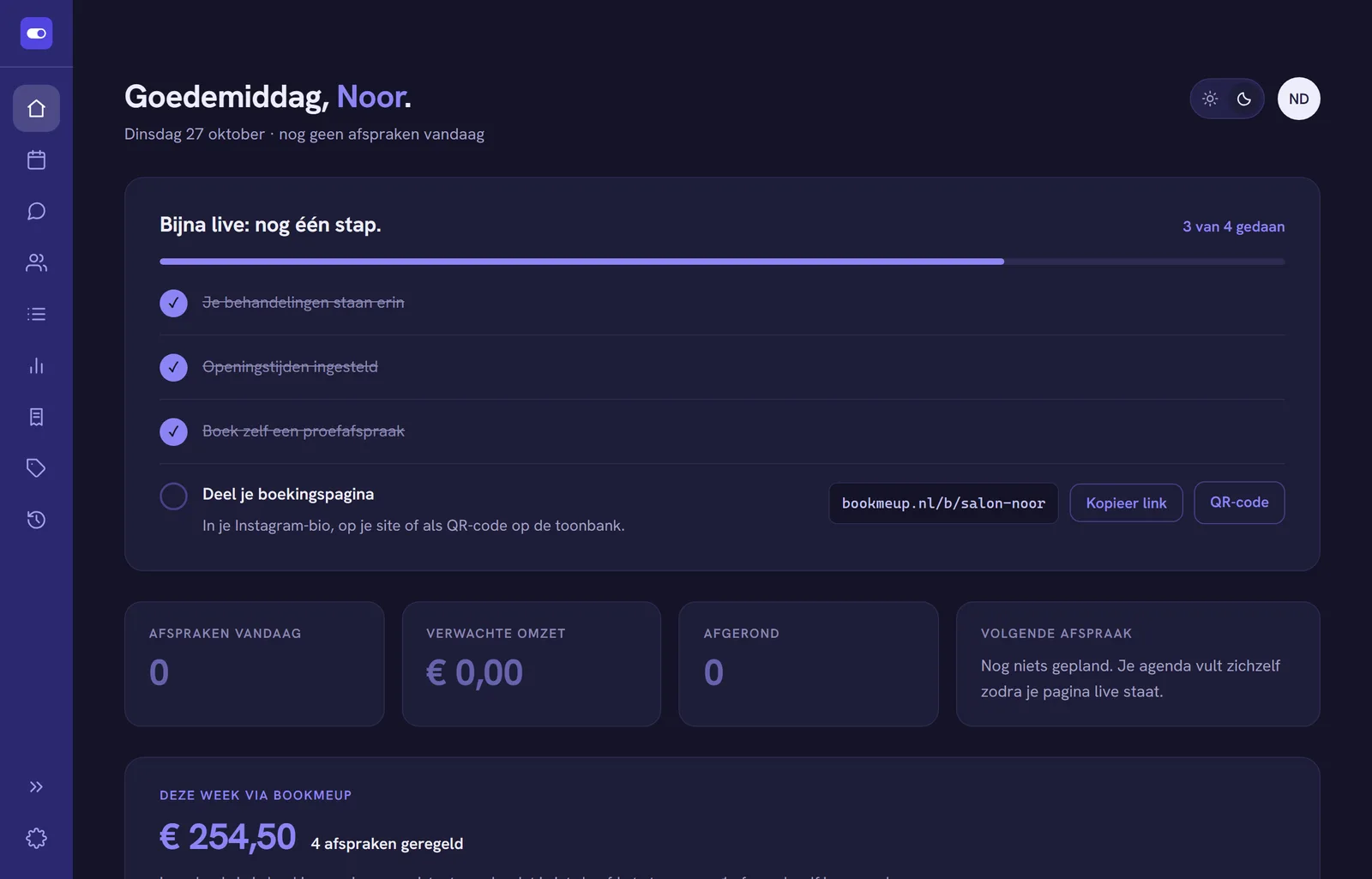Viewport: 1372px width, 879px height.
Task: Open the price tag icon
Action: point(36,468)
